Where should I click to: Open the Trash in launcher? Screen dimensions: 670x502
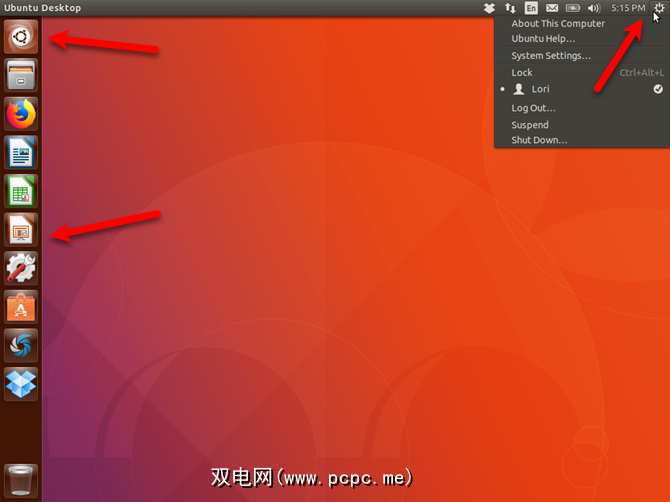point(21,481)
